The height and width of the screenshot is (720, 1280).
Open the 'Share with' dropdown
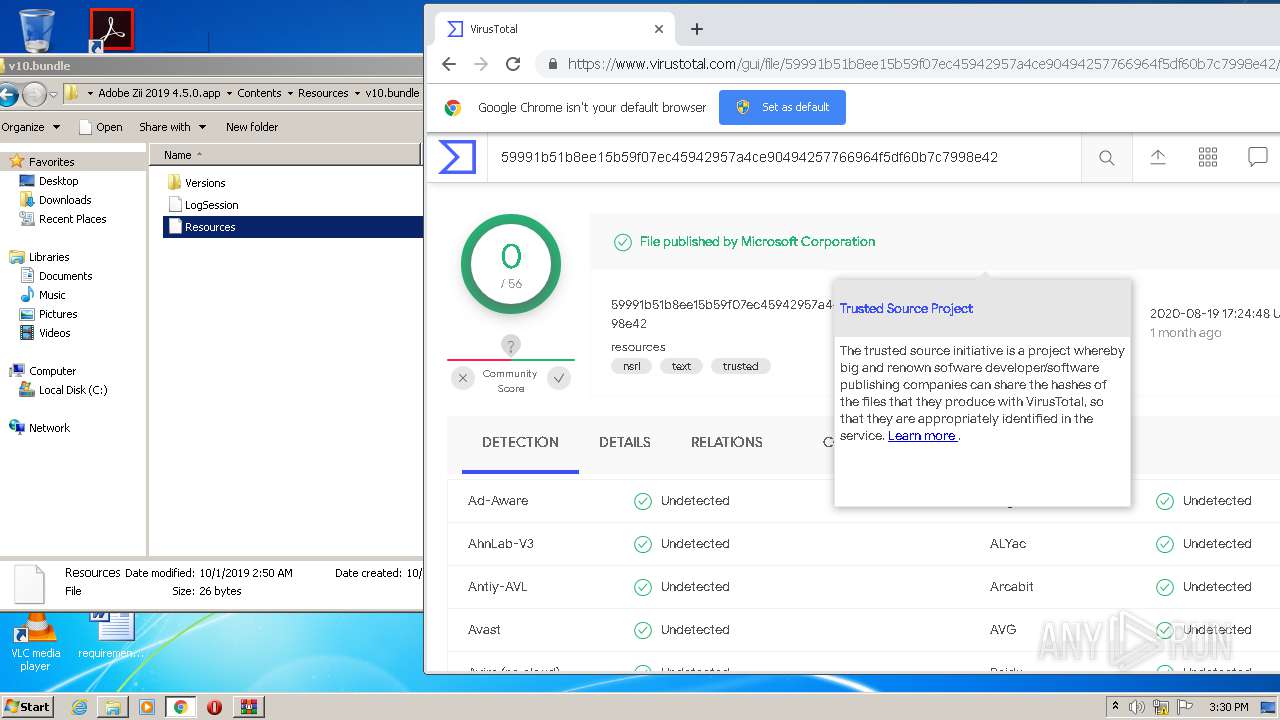(x=172, y=127)
